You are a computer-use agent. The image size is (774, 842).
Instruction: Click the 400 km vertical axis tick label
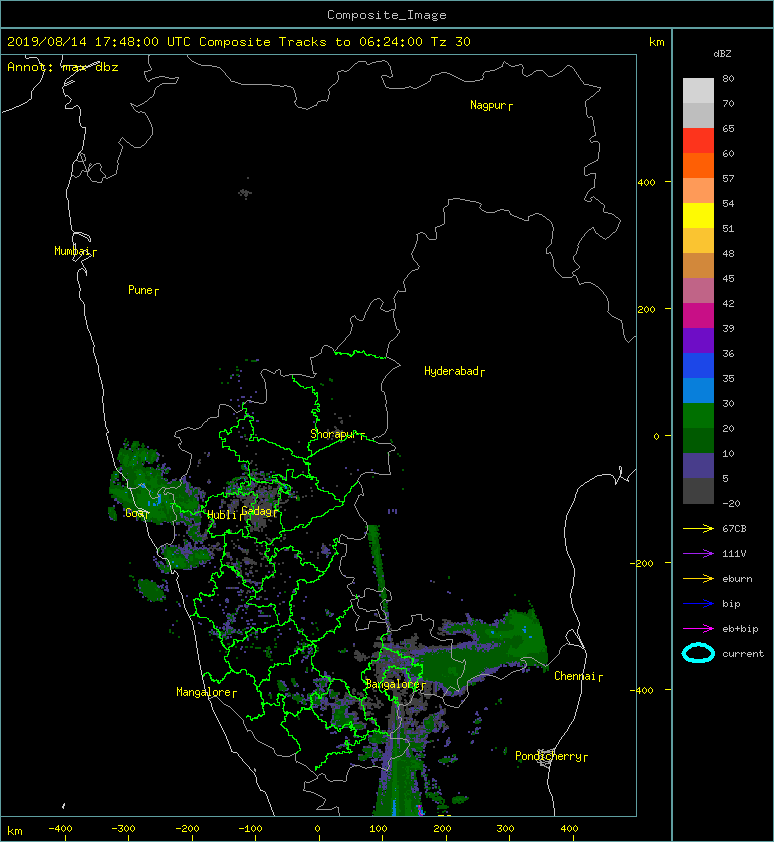(x=647, y=183)
